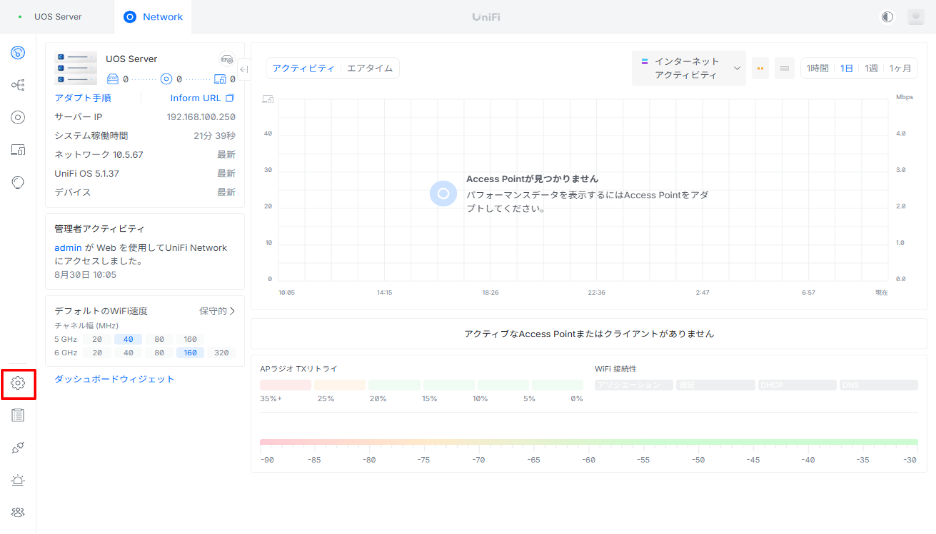Click the UniFi OS 5.1.37 row
This screenshot has height=534, width=936.
(x=145, y=174)
